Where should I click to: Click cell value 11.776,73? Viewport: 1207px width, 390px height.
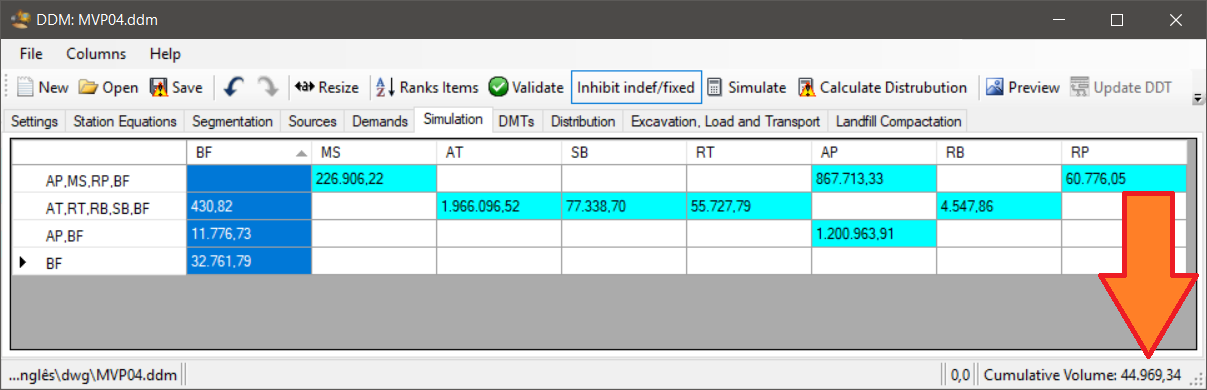pyautogui.click(x=249, y=234)
